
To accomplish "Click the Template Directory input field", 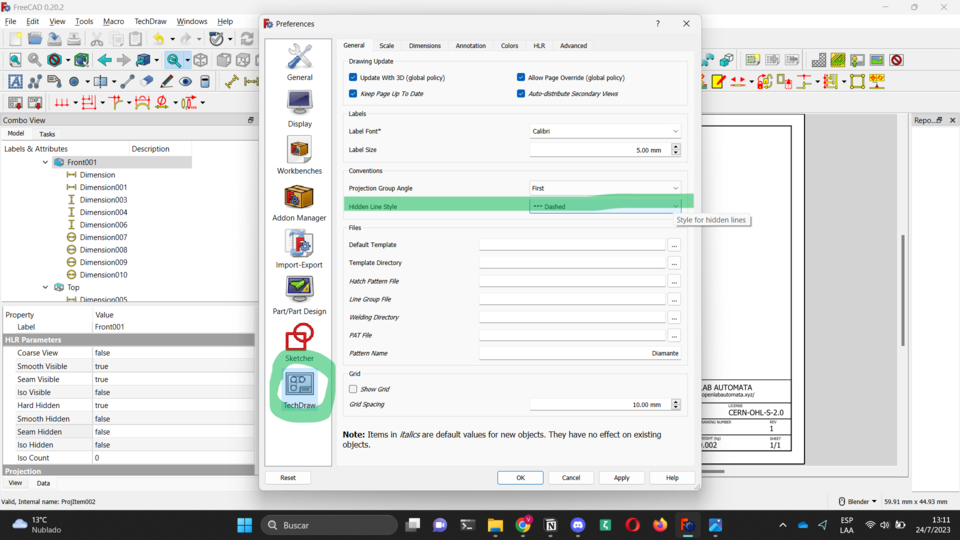I will [x=572, y=263].
